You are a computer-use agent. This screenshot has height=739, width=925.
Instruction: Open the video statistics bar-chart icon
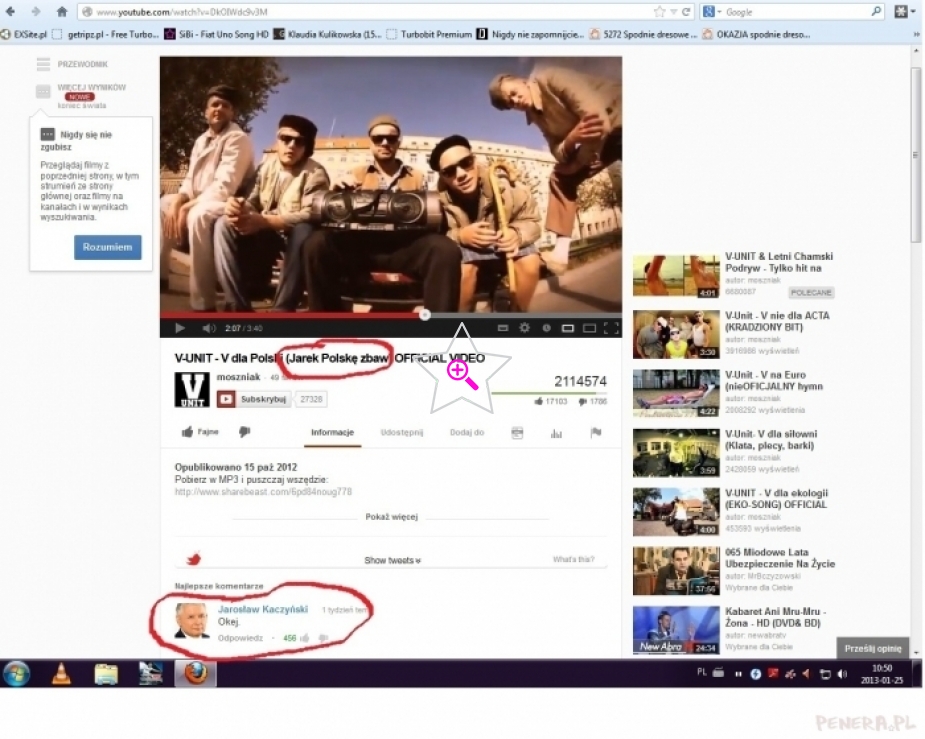tap(557, 433)
